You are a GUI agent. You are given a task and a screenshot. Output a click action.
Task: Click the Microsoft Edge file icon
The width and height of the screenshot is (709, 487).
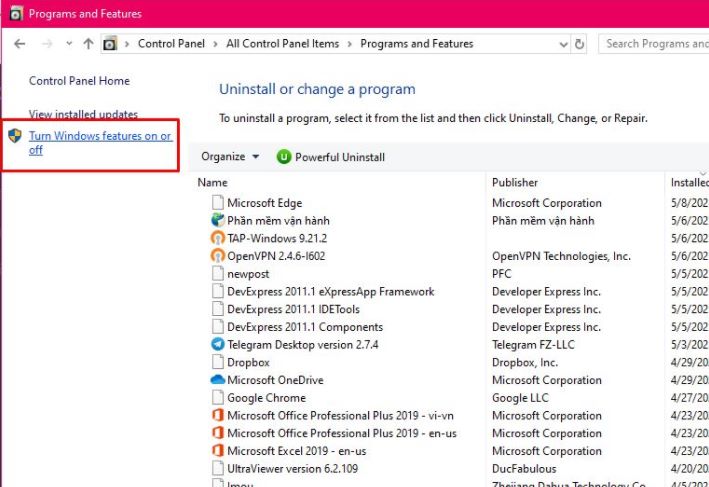[217, 203]
